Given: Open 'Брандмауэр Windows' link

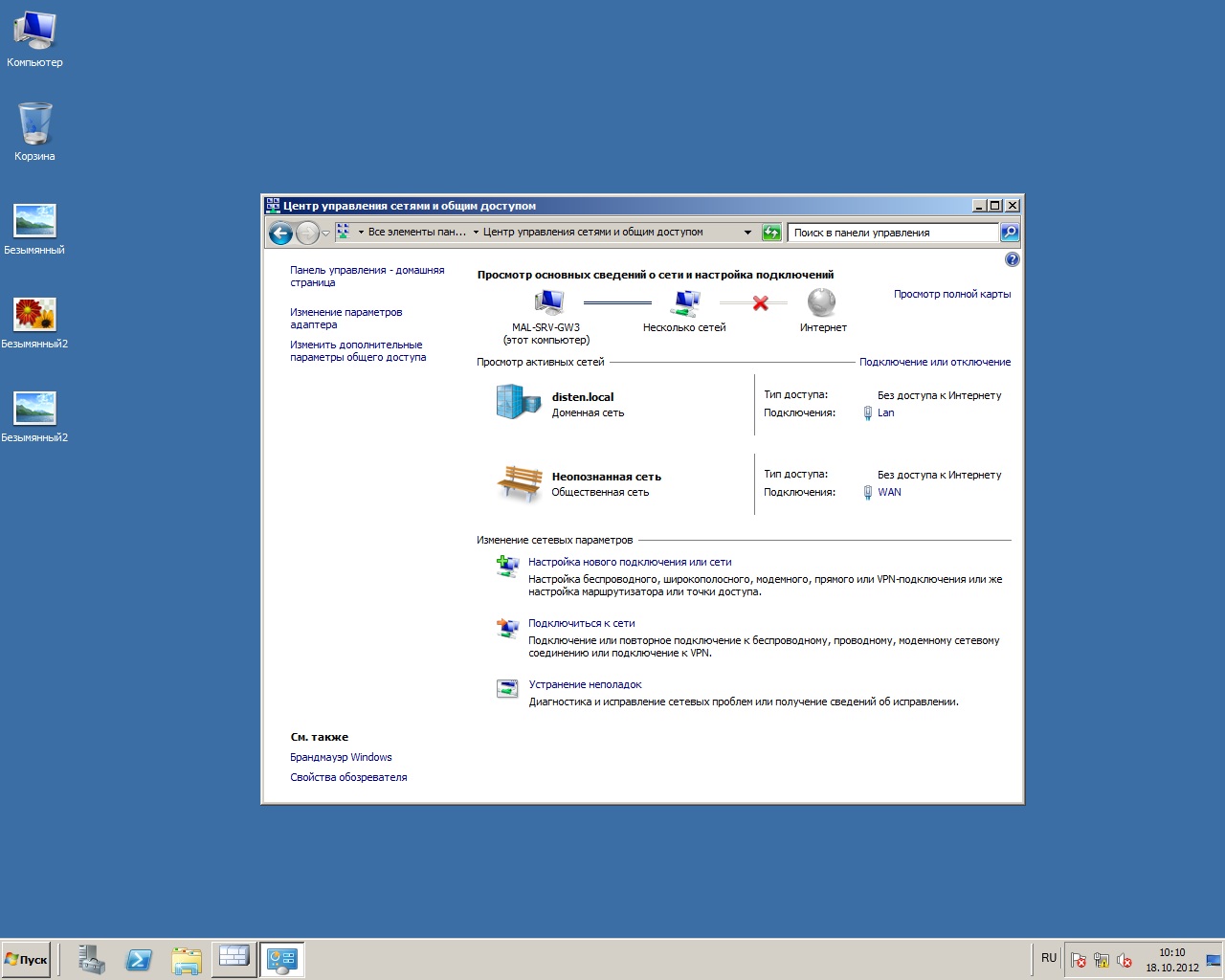Looking at the screenshot, I should click(341, 757).
